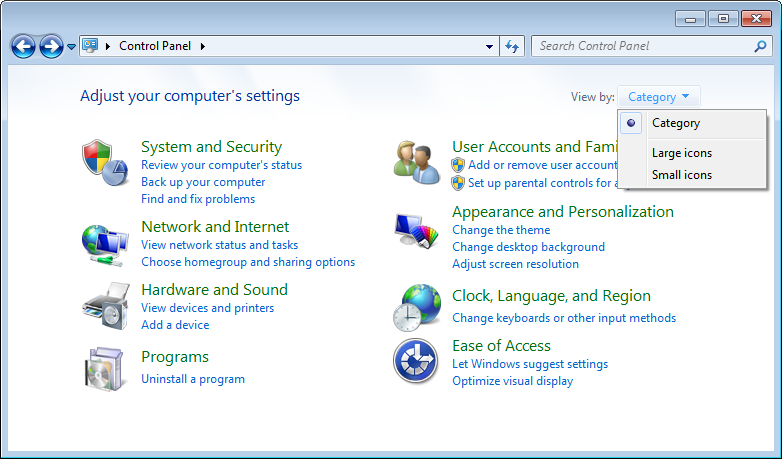Go back with the Back arrow button
Image resolution: width=782 pixels, height=459 pixels.
click(23, 47)
